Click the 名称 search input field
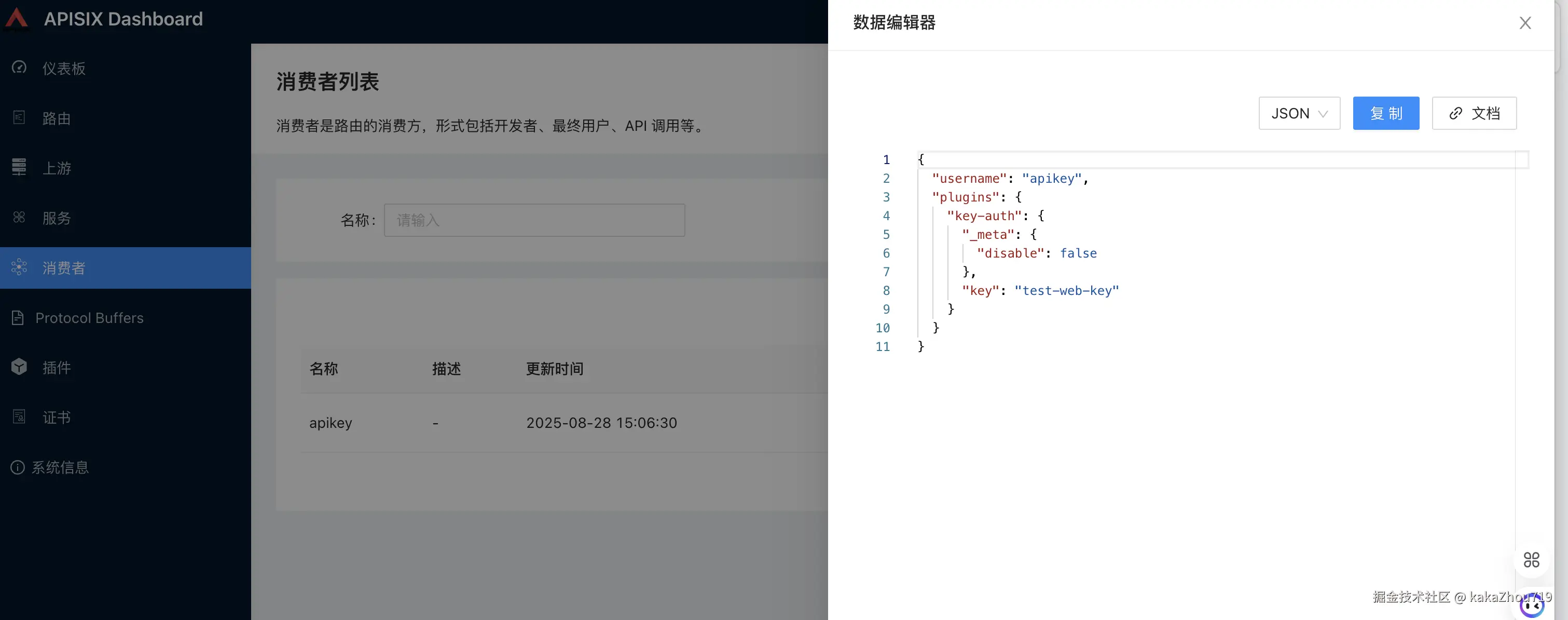This screenshot has height=620, width=1568. [x=534, y=220]
